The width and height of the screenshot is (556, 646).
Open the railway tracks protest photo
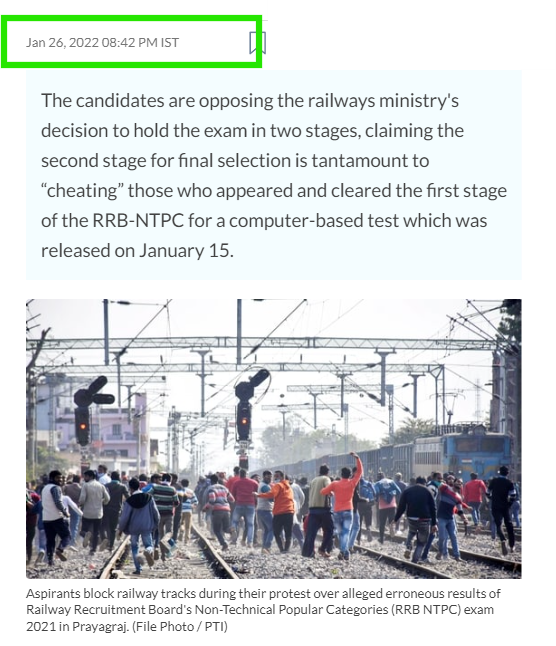pos(273,439)
